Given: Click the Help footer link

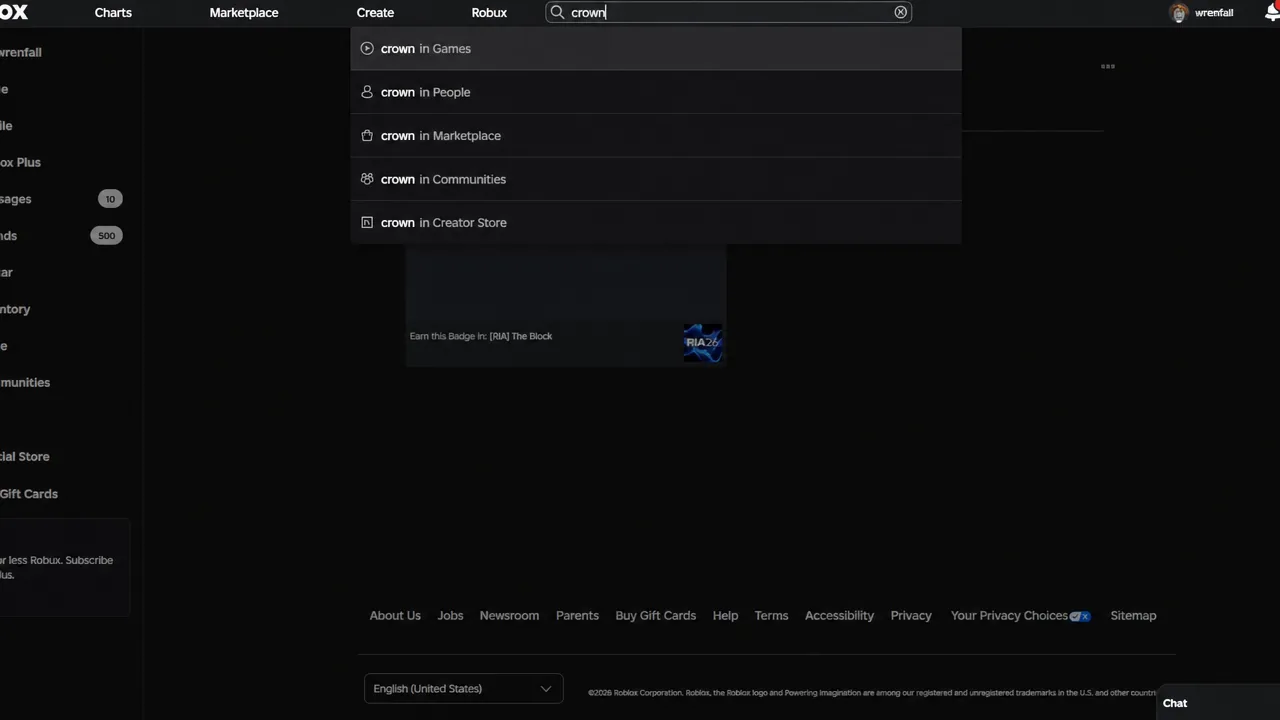Looking at the screenshot, I should (x=725, y=615).
